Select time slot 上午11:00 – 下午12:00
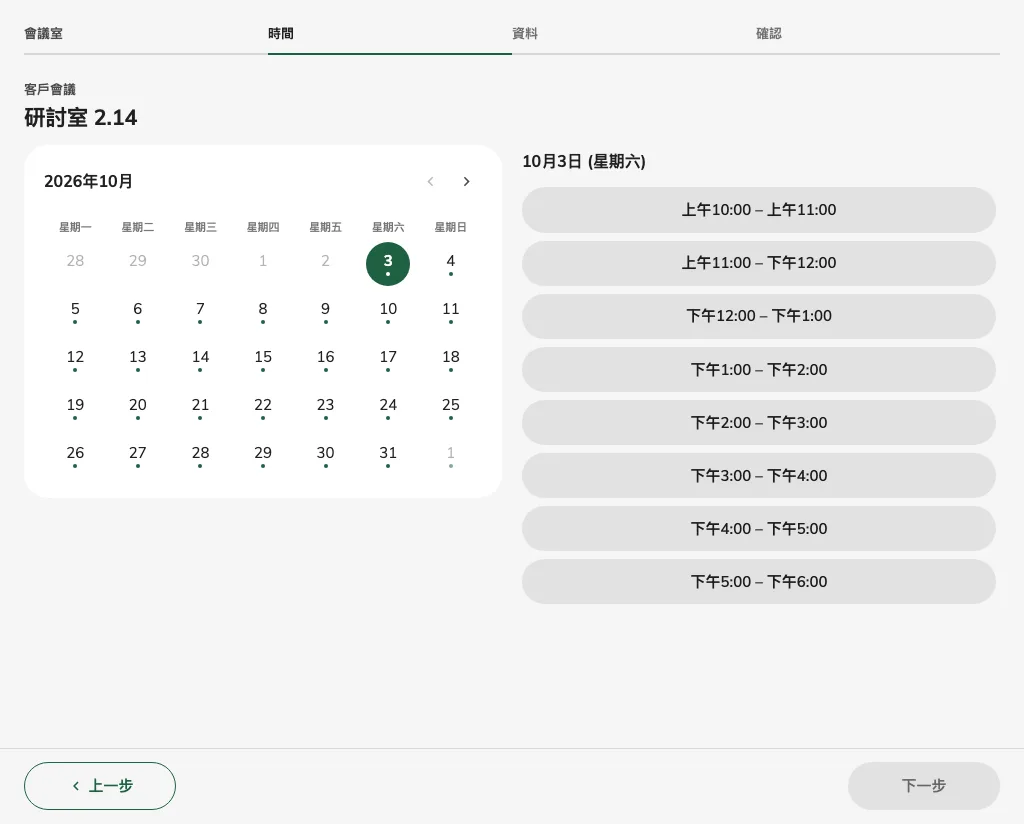The height and width of the screenshot is (824, 1024). pos(759,263)
